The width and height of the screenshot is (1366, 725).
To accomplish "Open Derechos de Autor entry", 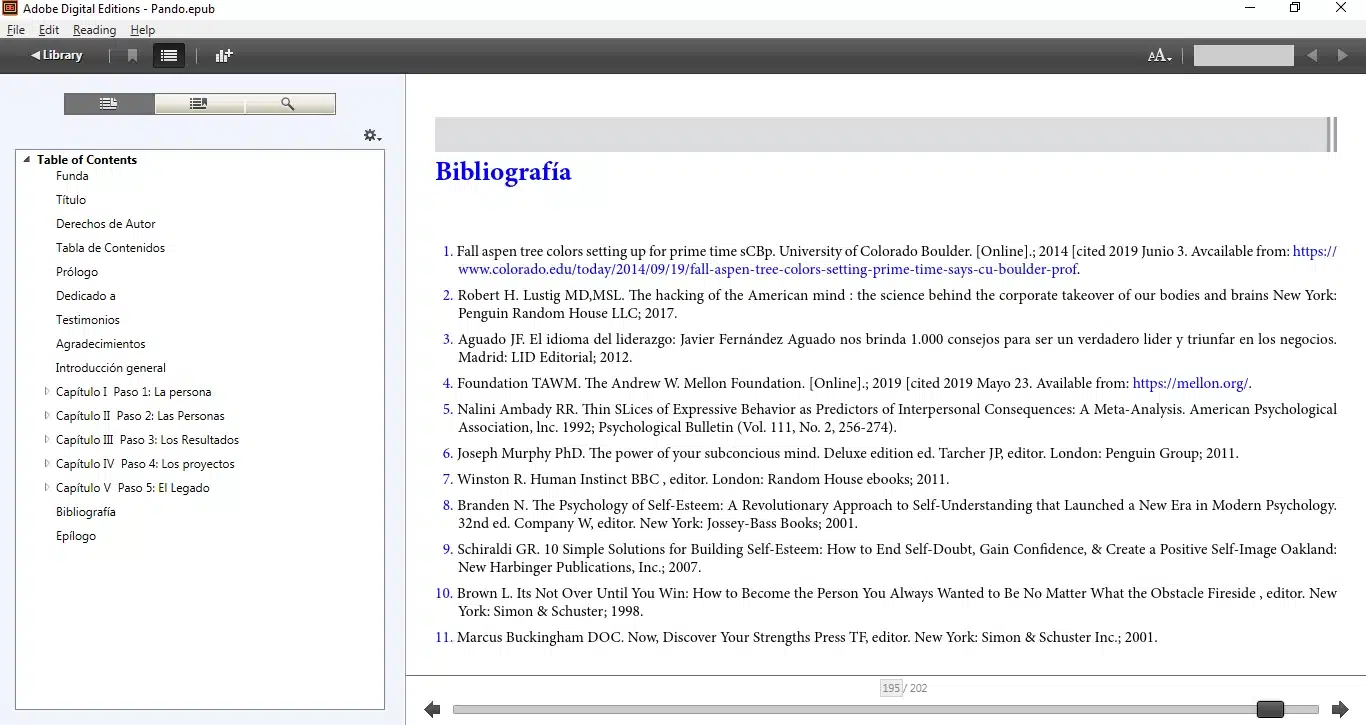I will 106,224.
